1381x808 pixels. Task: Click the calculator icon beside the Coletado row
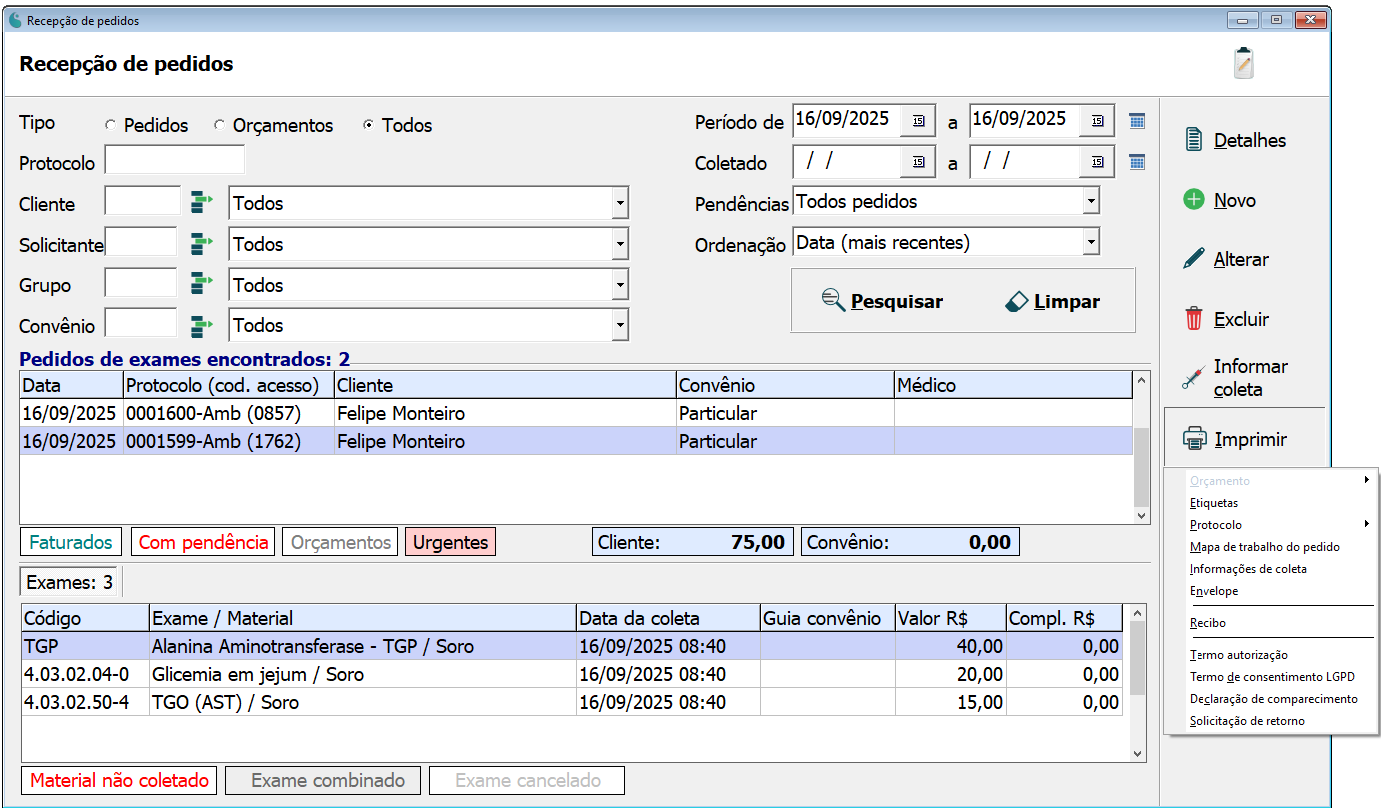point(1137,162)
